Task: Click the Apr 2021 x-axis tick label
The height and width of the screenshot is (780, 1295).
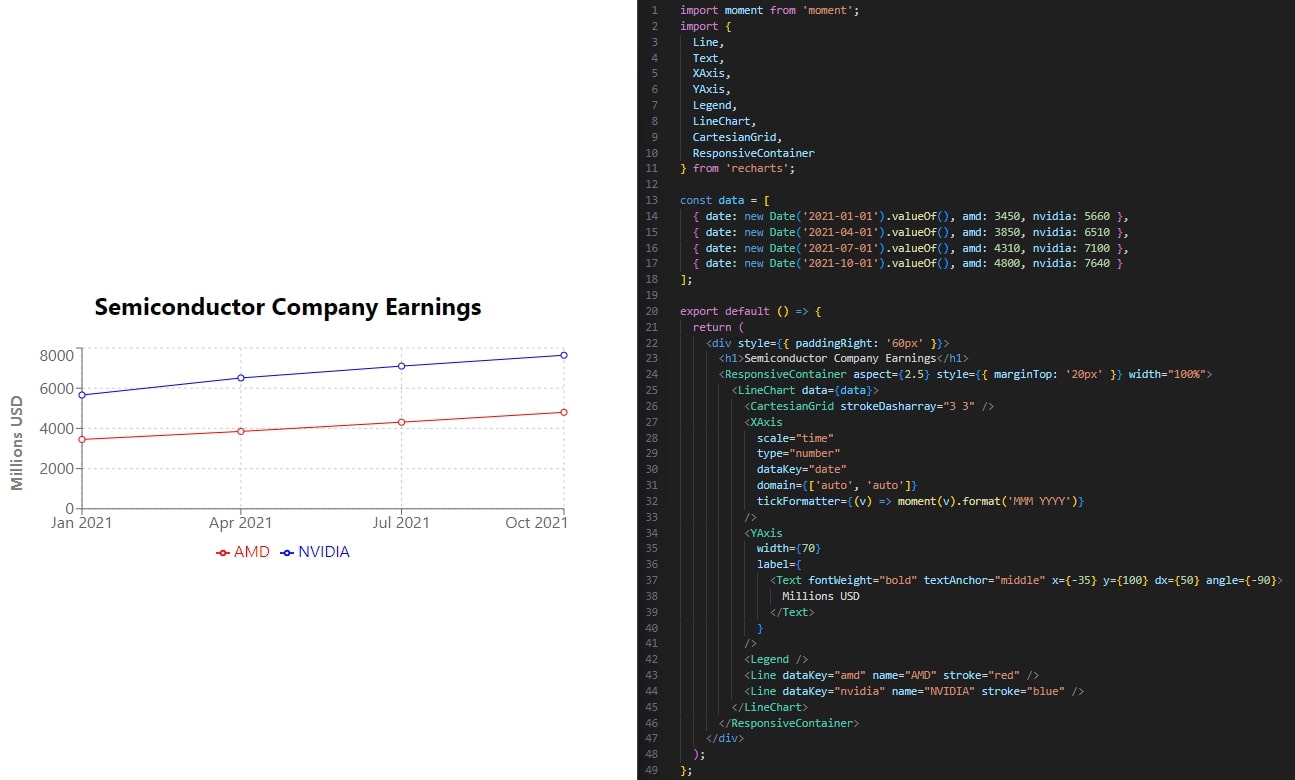Action: click(x=241, y=523)
